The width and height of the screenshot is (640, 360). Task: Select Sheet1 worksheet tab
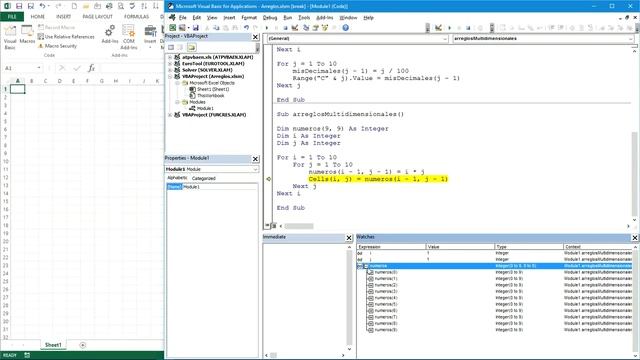point(53,345)
